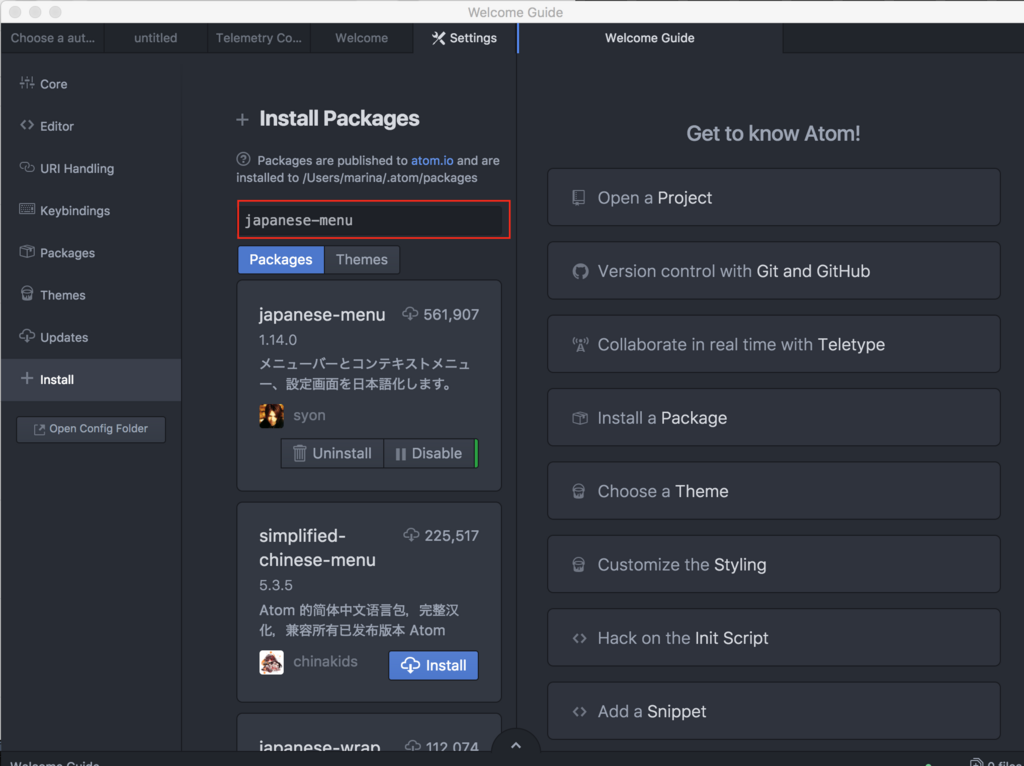Expand Collaborate in real time with Teletype

click(x=774, y=344)
